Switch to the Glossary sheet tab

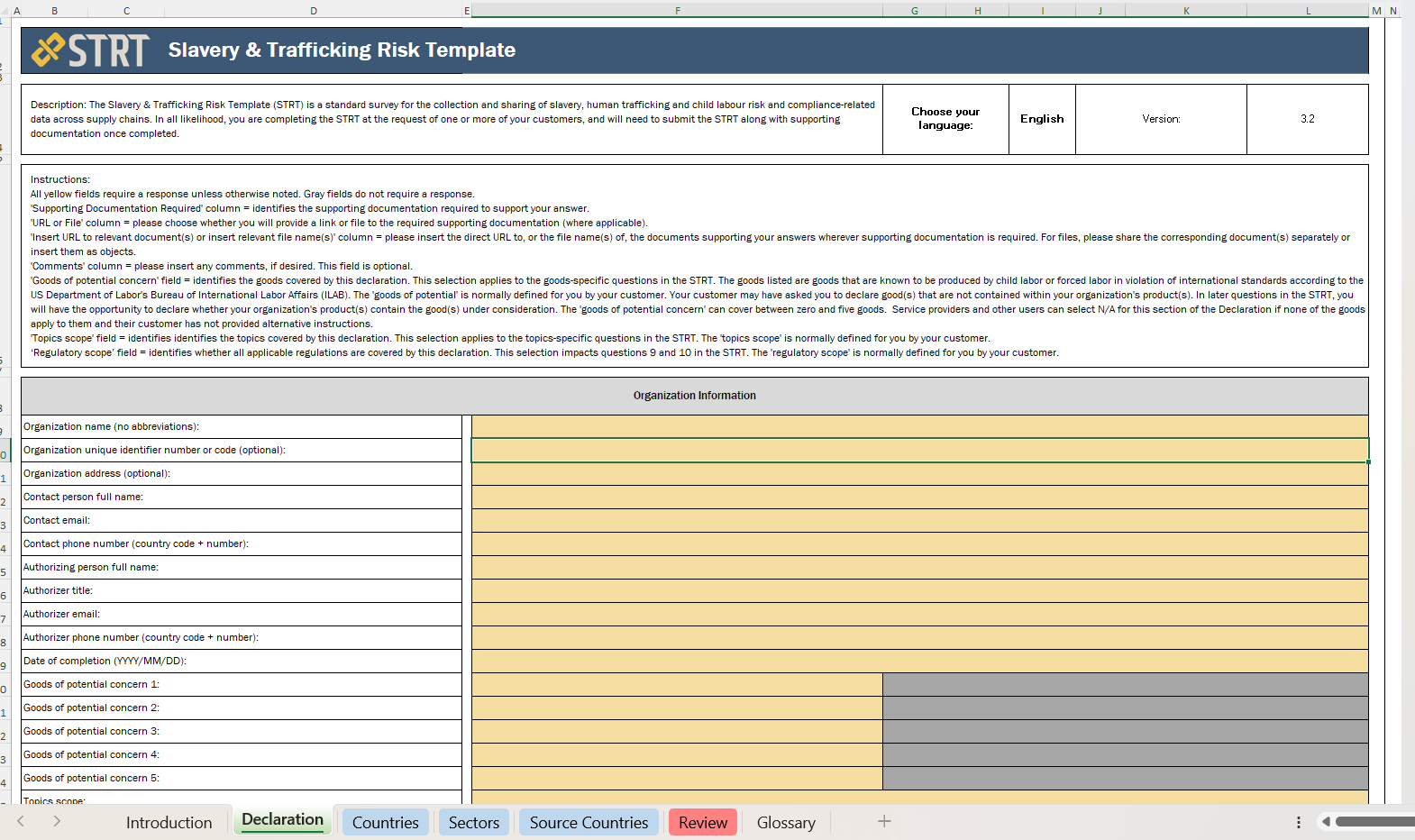(786, 822)
